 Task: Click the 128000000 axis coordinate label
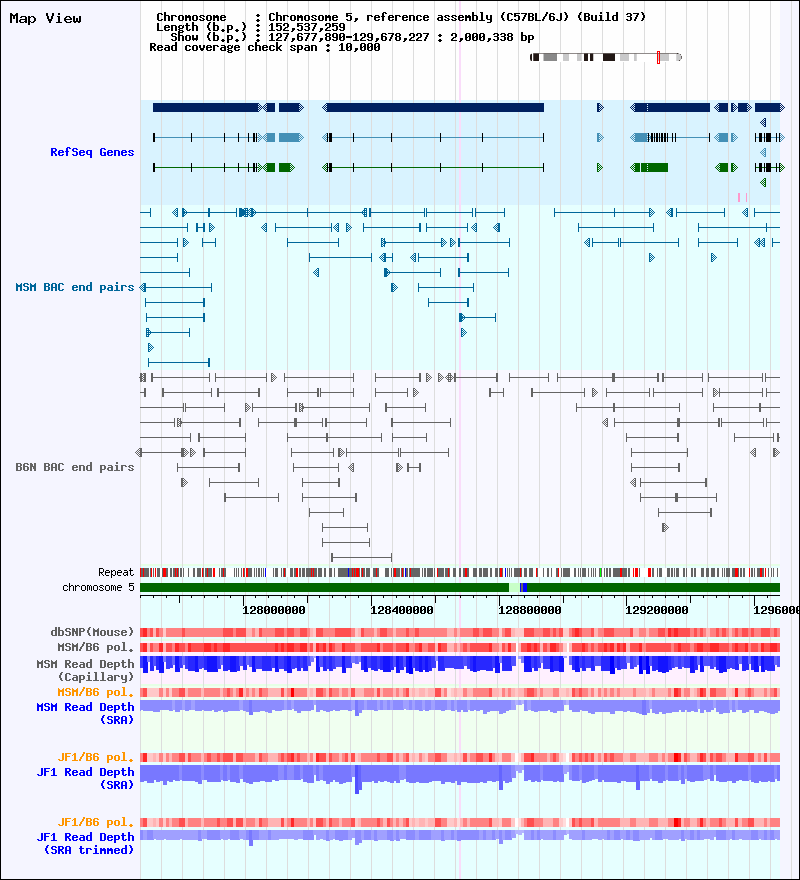point(274,610)
